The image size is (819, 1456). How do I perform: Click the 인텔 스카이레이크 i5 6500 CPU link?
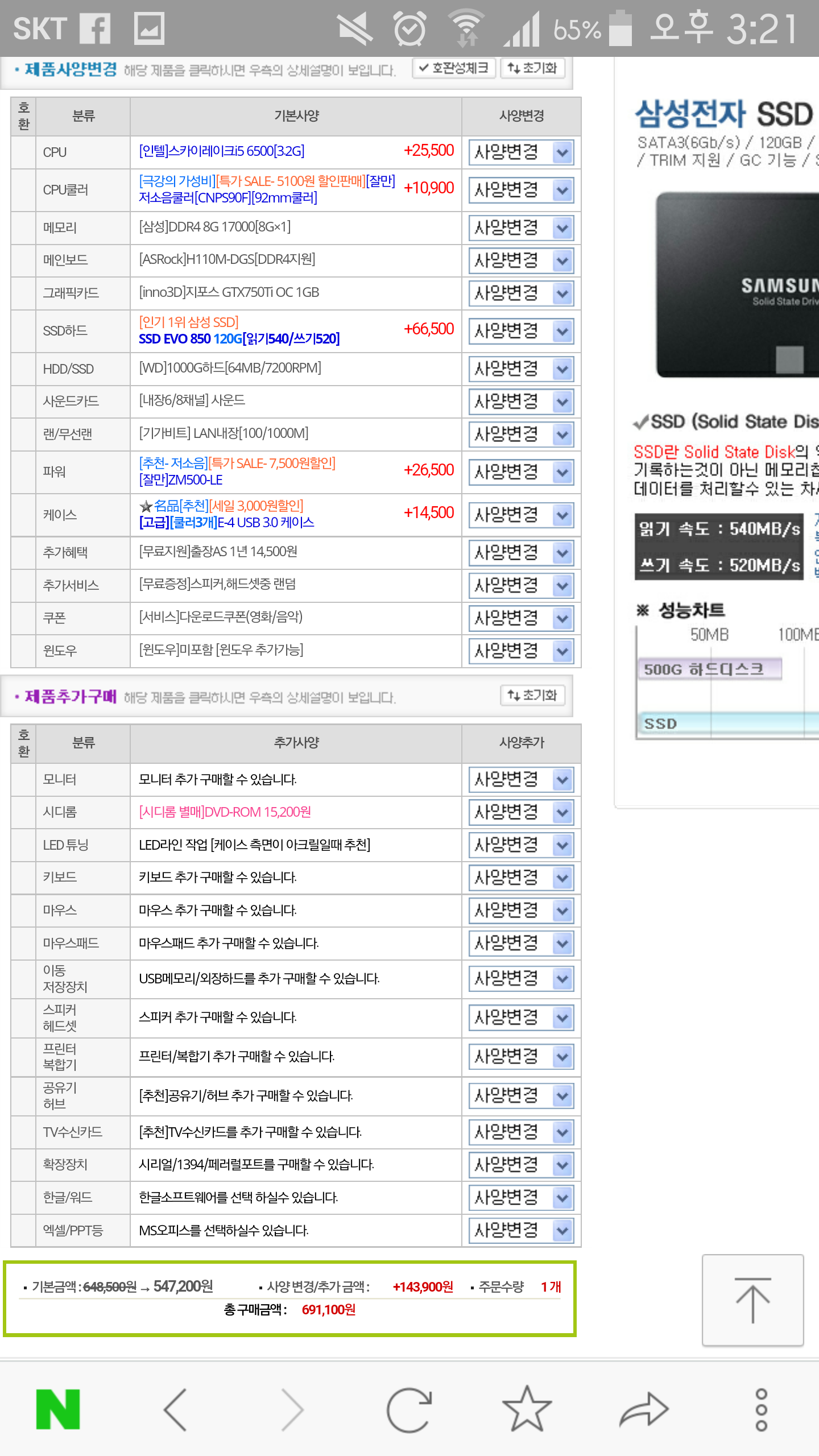222,151
